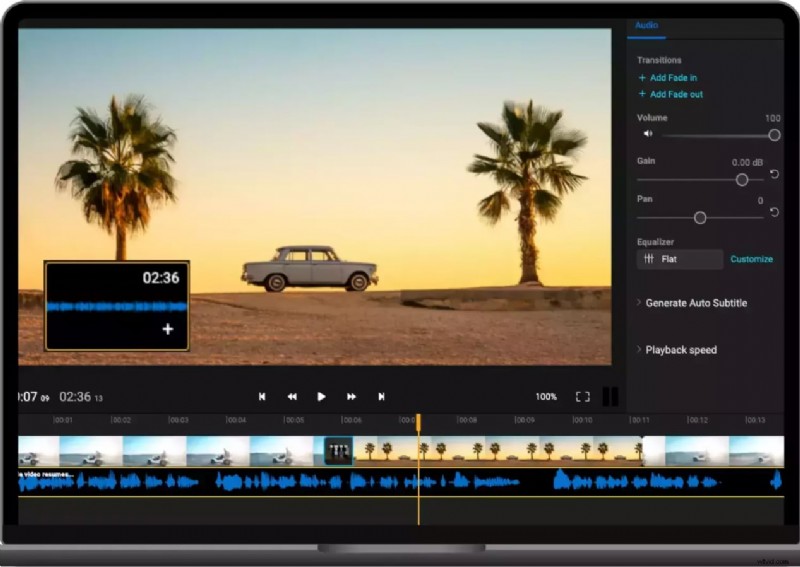Reset the Gain value

[x=774, y=175]
